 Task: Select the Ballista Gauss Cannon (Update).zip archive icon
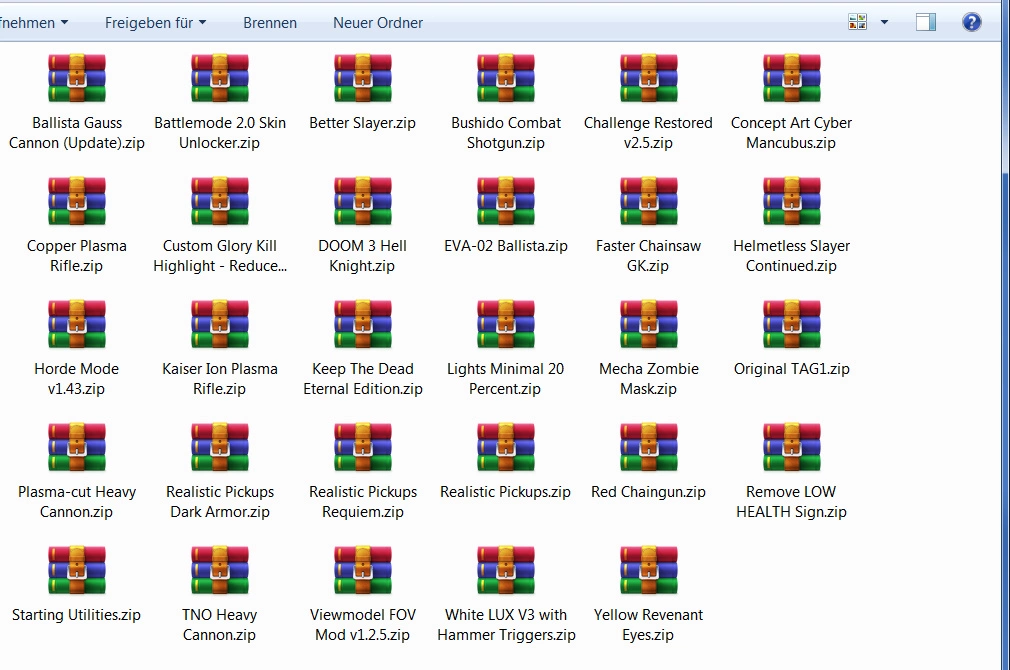click(77, 78)
